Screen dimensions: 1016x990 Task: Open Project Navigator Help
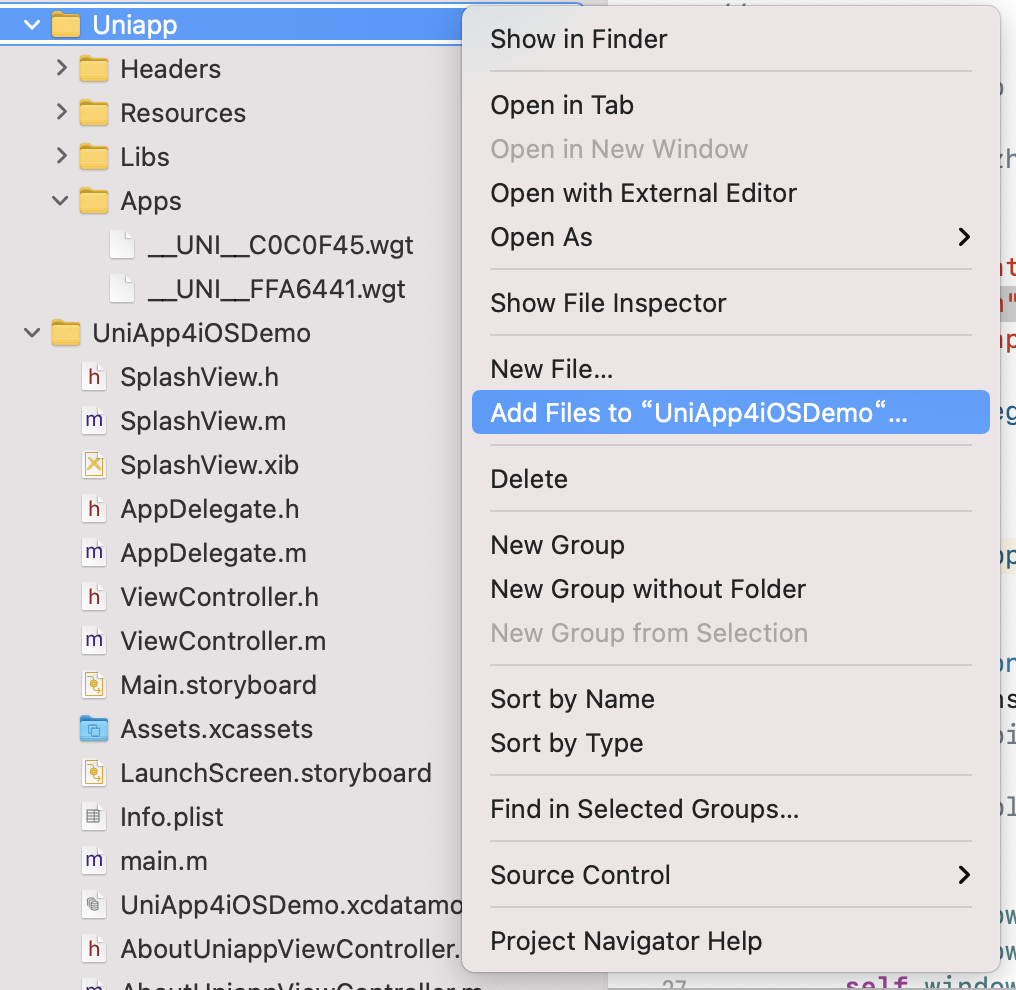(x=731, y=941)
